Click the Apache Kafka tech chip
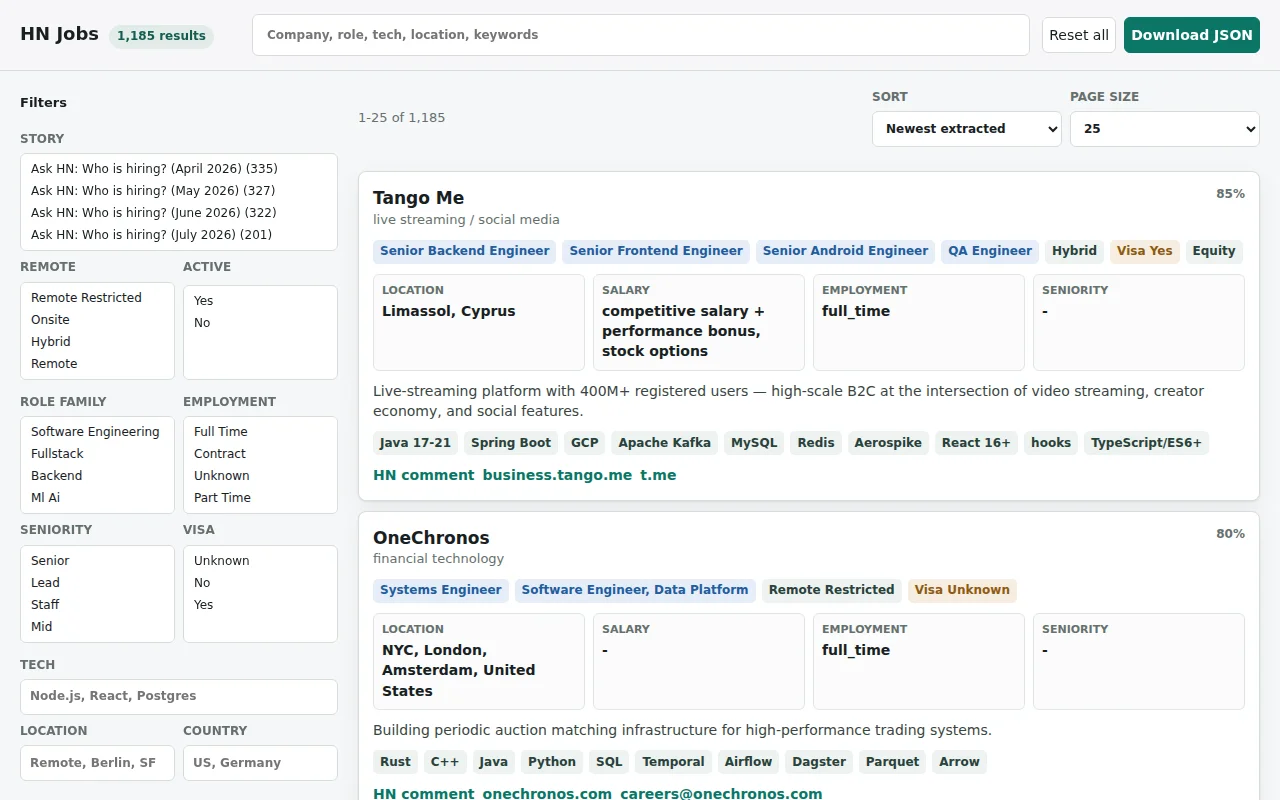The height and width of the screenshot is (800, 1280). [x=664, y=443]
